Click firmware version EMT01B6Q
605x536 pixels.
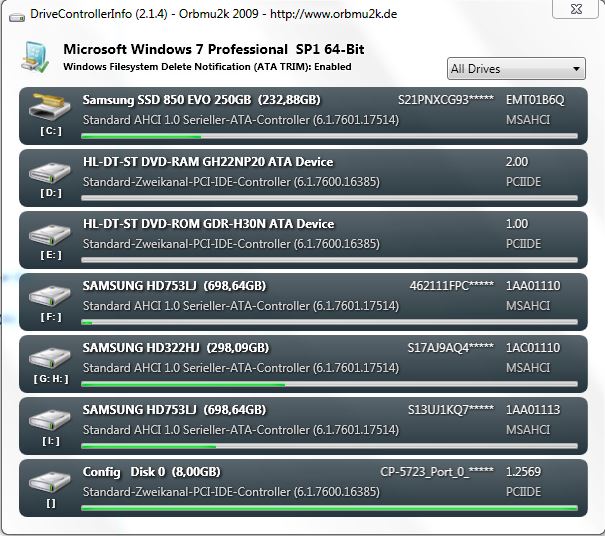pyautogui.click(x=535, y=100)
